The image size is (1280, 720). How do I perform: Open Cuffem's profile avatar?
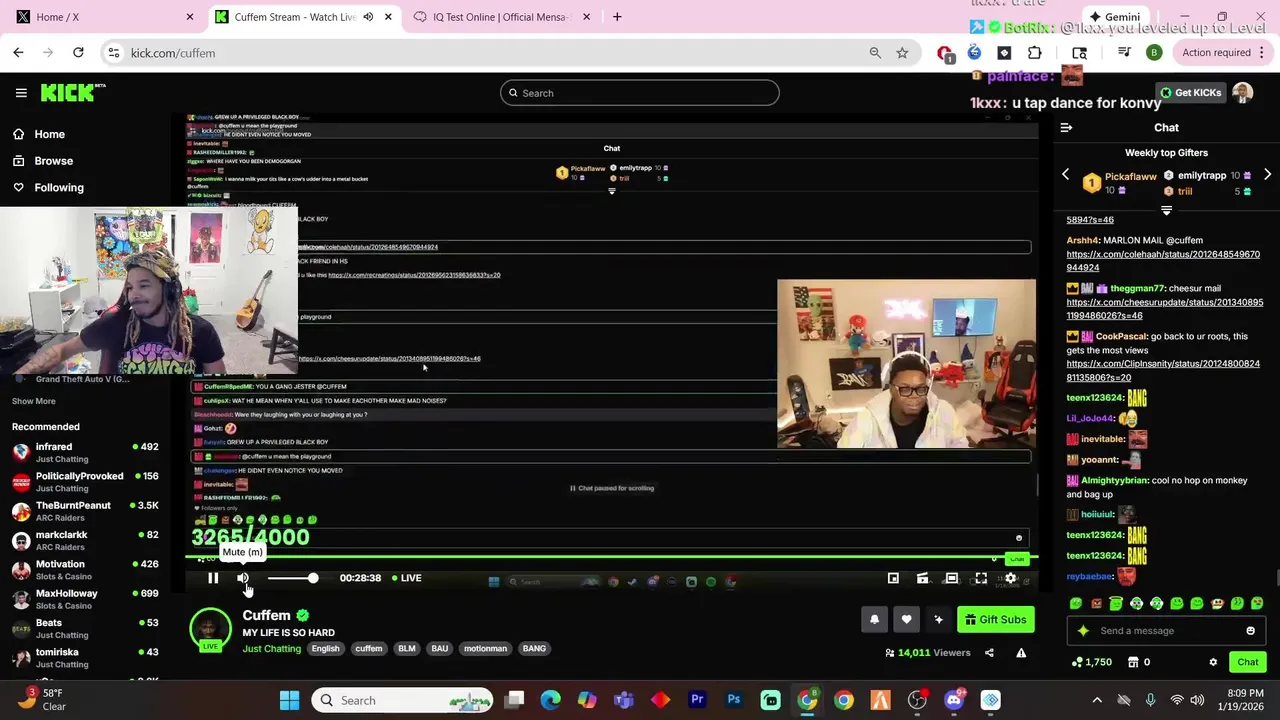point(210,629)
